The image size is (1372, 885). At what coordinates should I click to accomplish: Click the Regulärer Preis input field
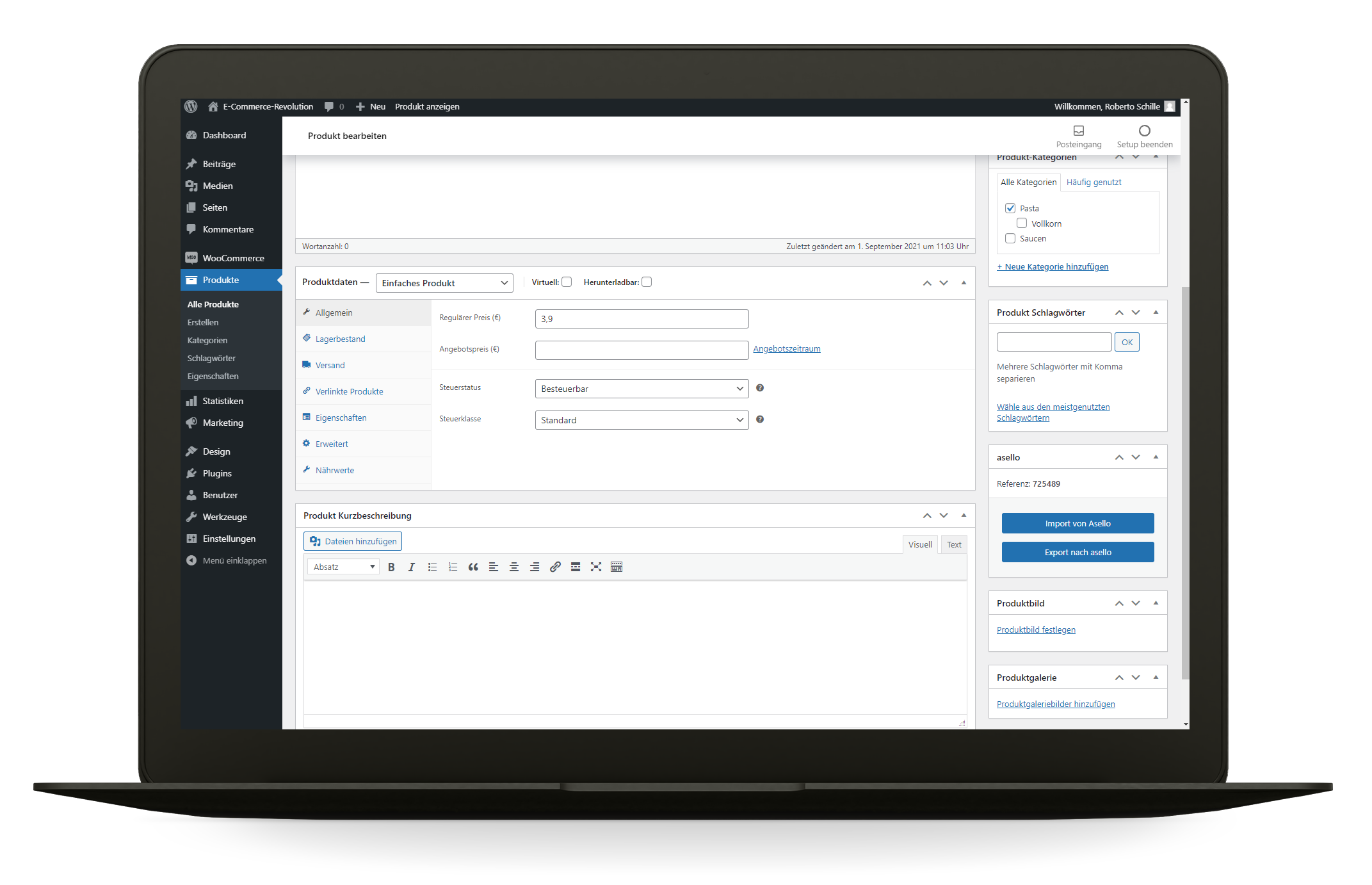pos(642,319)
